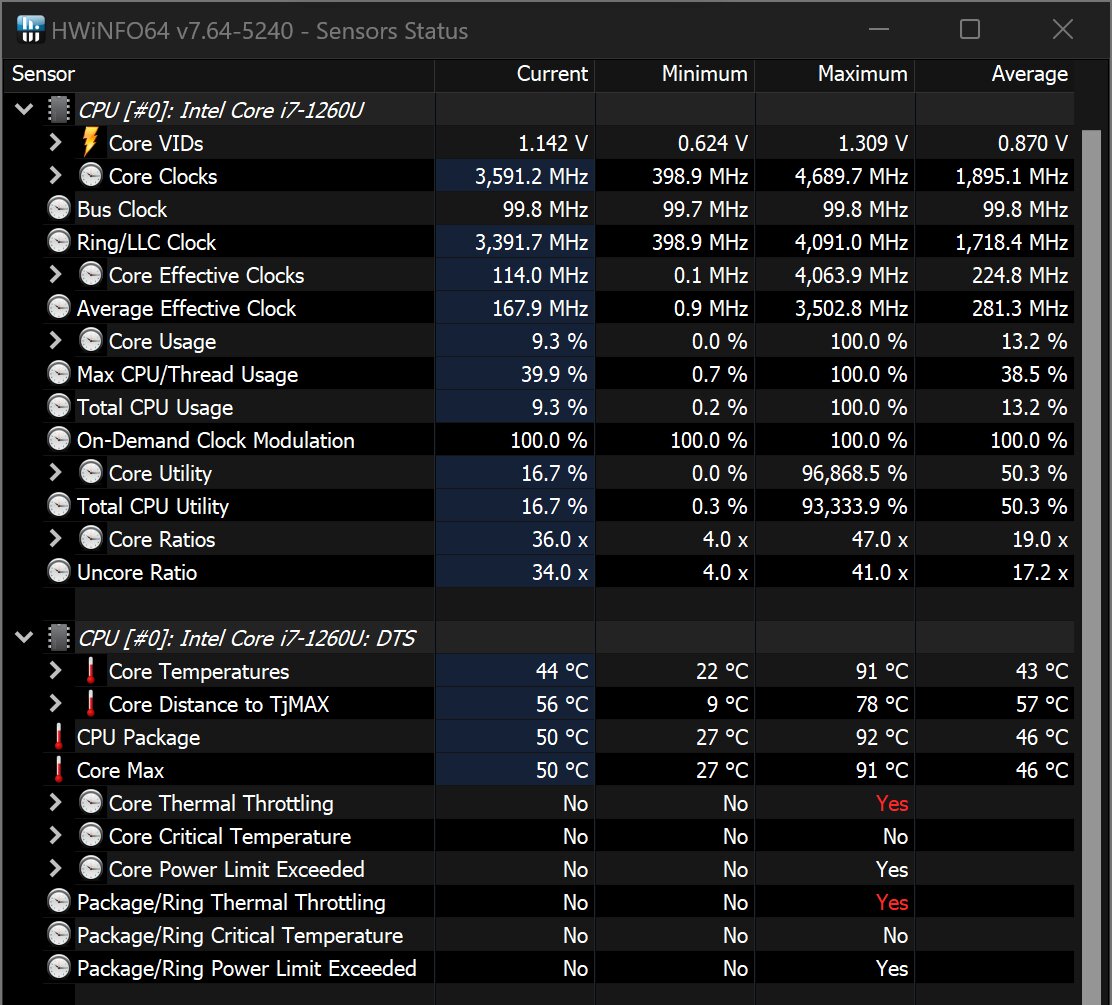Maximize the Sensors Status window
This screenshot has width=1112, height=1005.
pos(969,30)
